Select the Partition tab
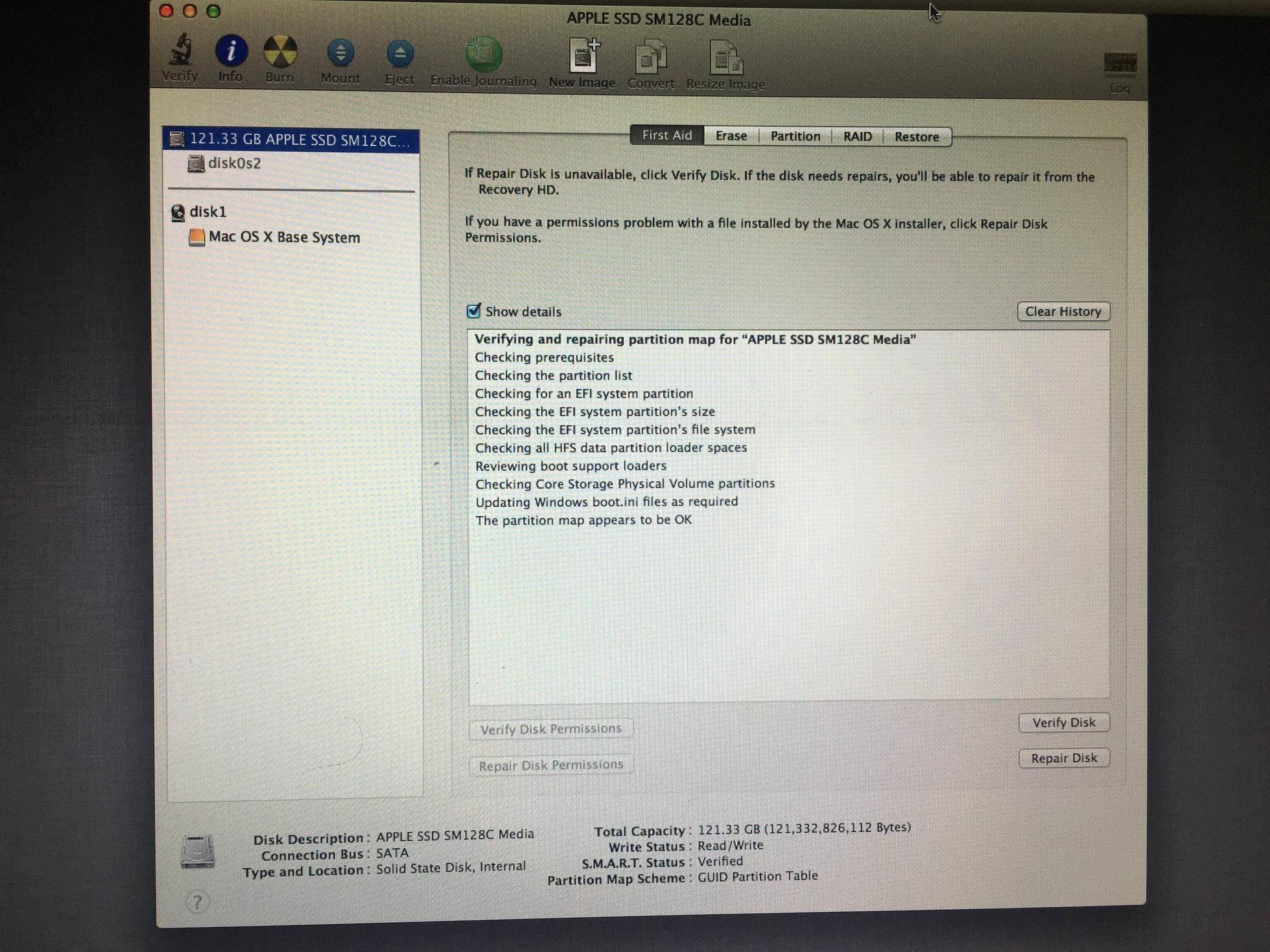 pyautogui.click(x=796, y=135)
